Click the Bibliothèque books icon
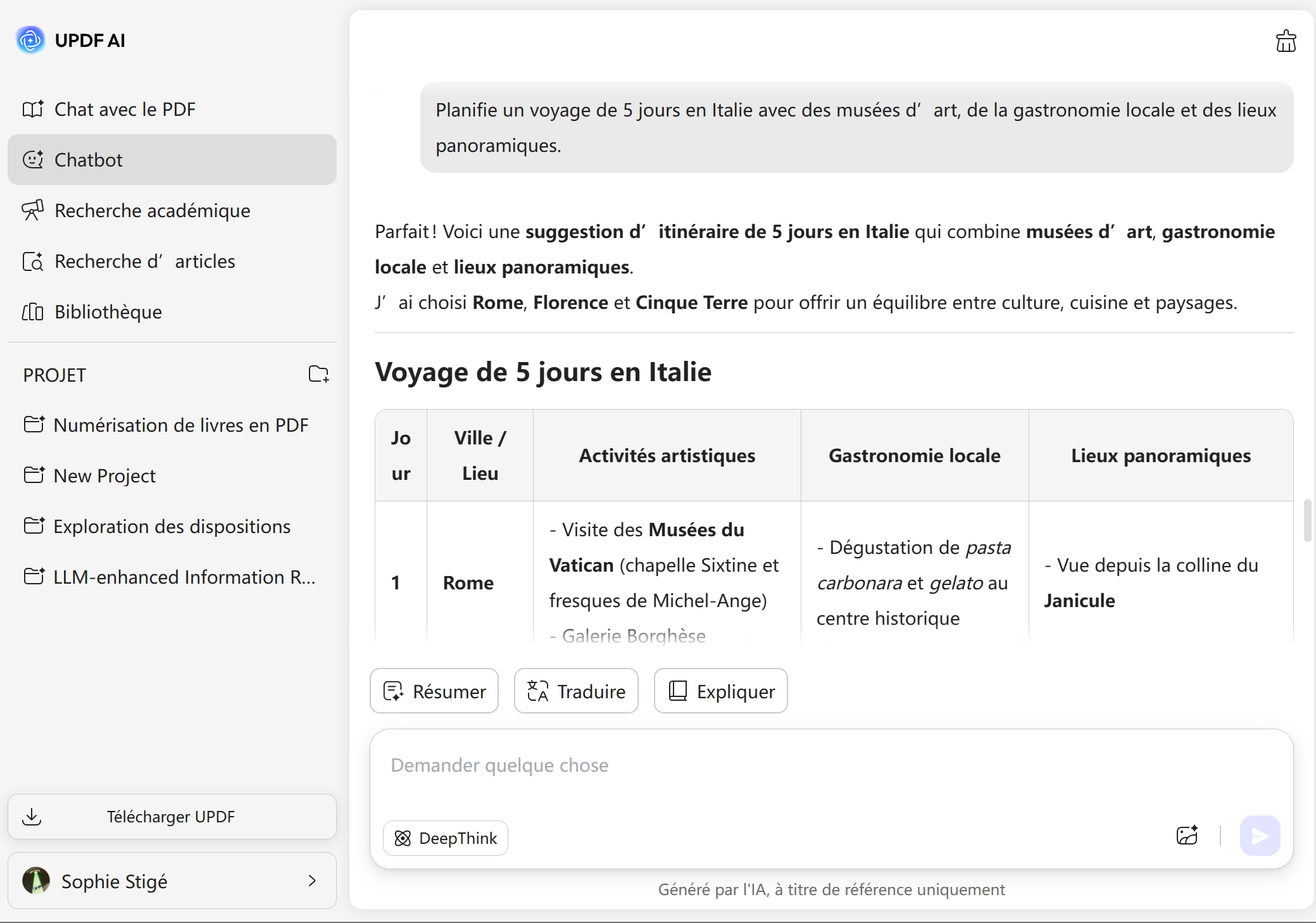Viewport: 1316px width, 923px height. pyautogui.click(x=33, y=311)
